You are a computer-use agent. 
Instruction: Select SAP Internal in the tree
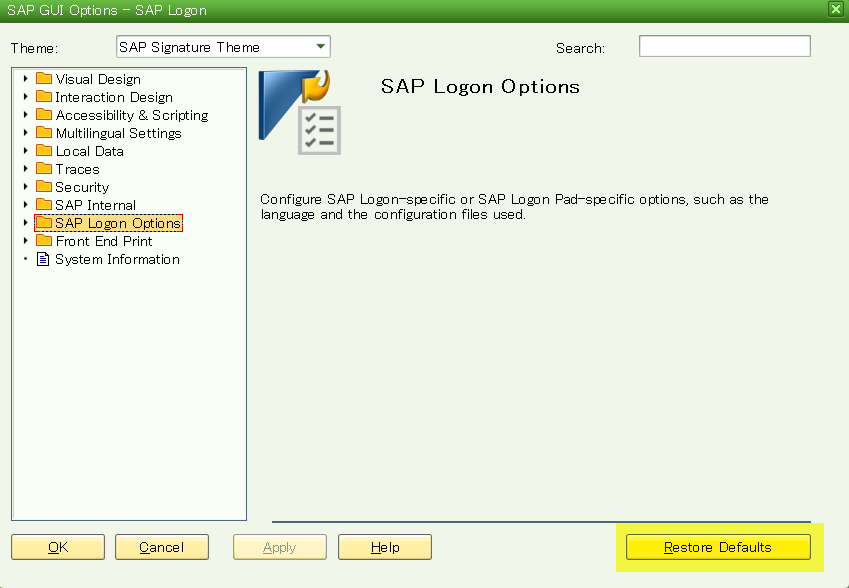tap(95, 205)
